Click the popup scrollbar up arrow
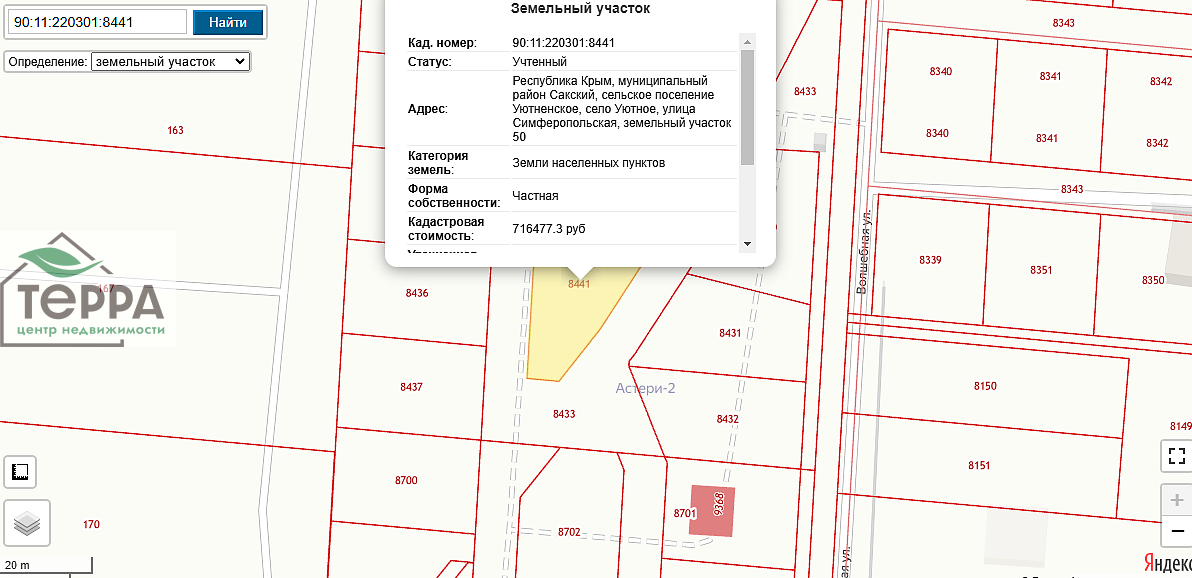The width and height of the screenshot is (1192, 578). point(746,42)
